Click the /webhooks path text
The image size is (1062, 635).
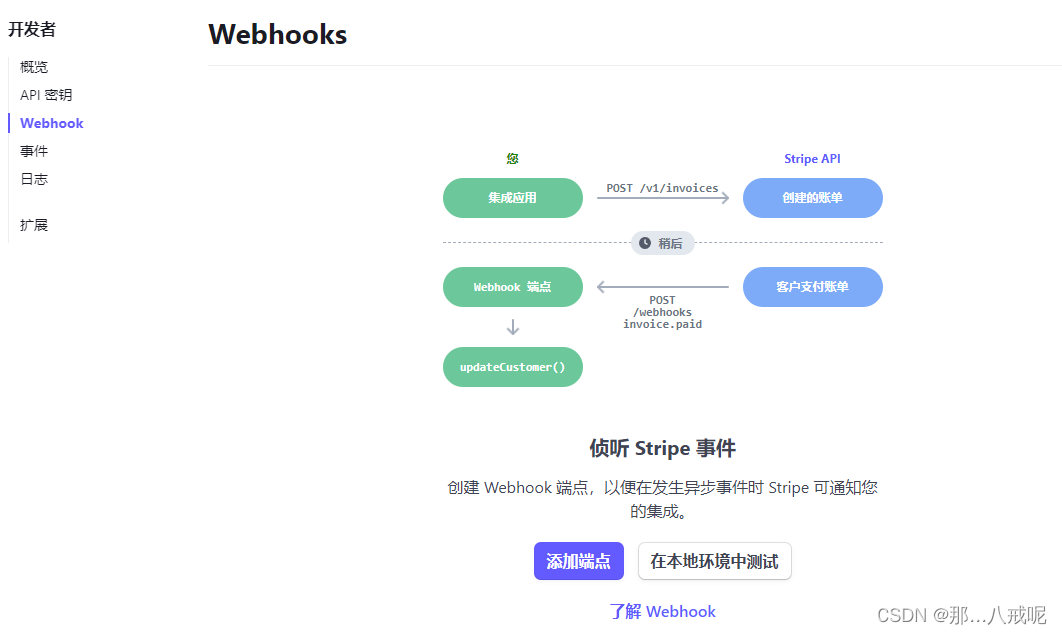[662, 312]
